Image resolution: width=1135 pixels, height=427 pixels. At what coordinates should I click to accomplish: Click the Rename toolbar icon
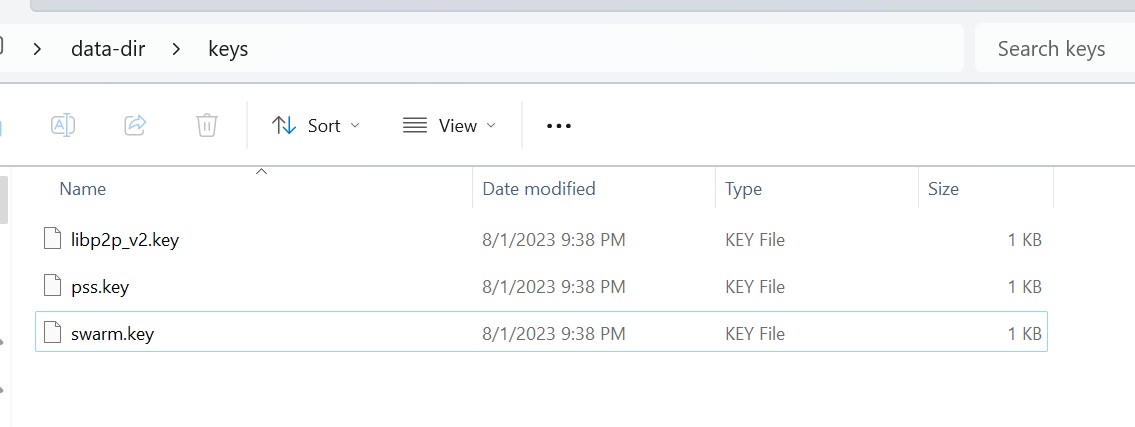tap(63, 125)
